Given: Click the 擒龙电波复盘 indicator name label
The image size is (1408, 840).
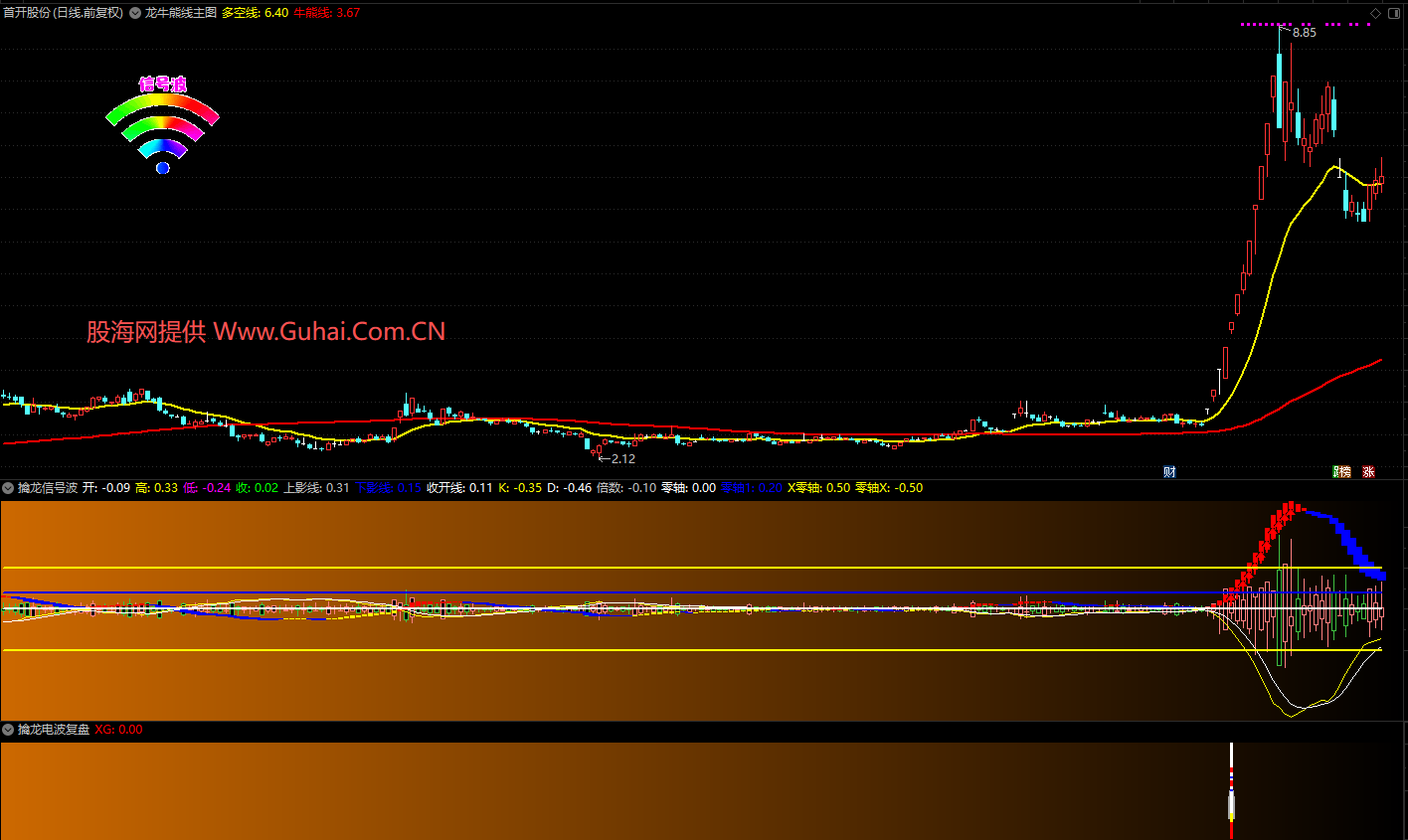Looking at the screenshot, I should pos(54,730).
